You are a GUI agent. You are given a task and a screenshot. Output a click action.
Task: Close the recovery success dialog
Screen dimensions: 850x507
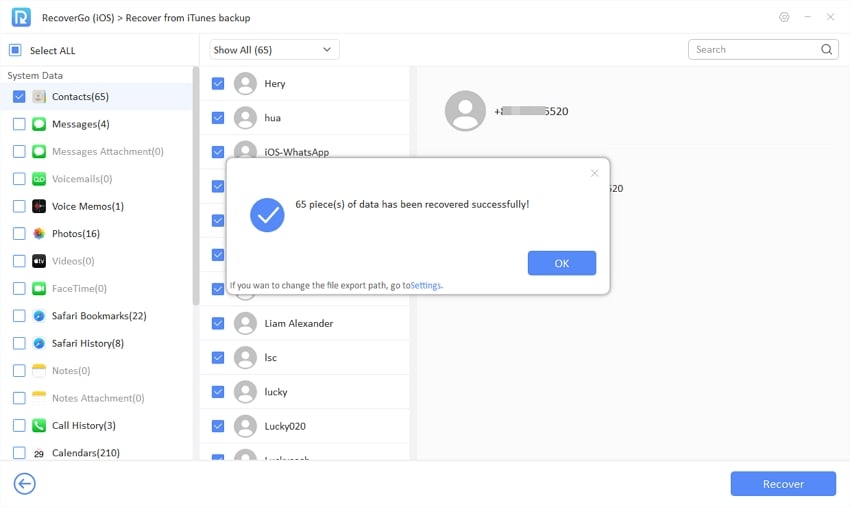[x=594, y=173]
